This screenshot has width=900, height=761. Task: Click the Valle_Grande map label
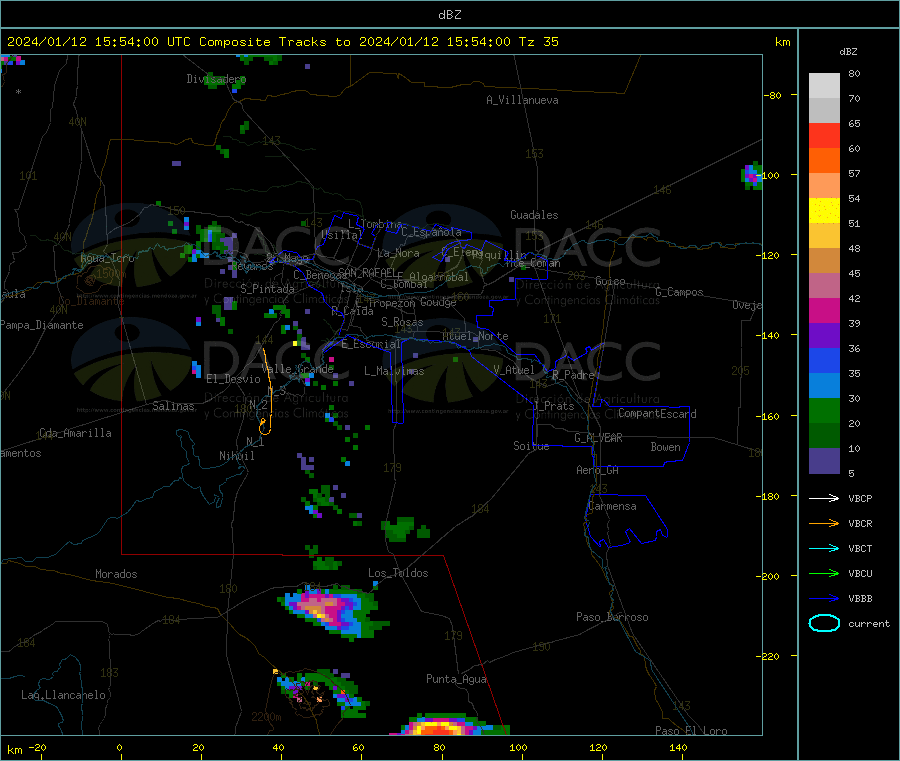297,369
